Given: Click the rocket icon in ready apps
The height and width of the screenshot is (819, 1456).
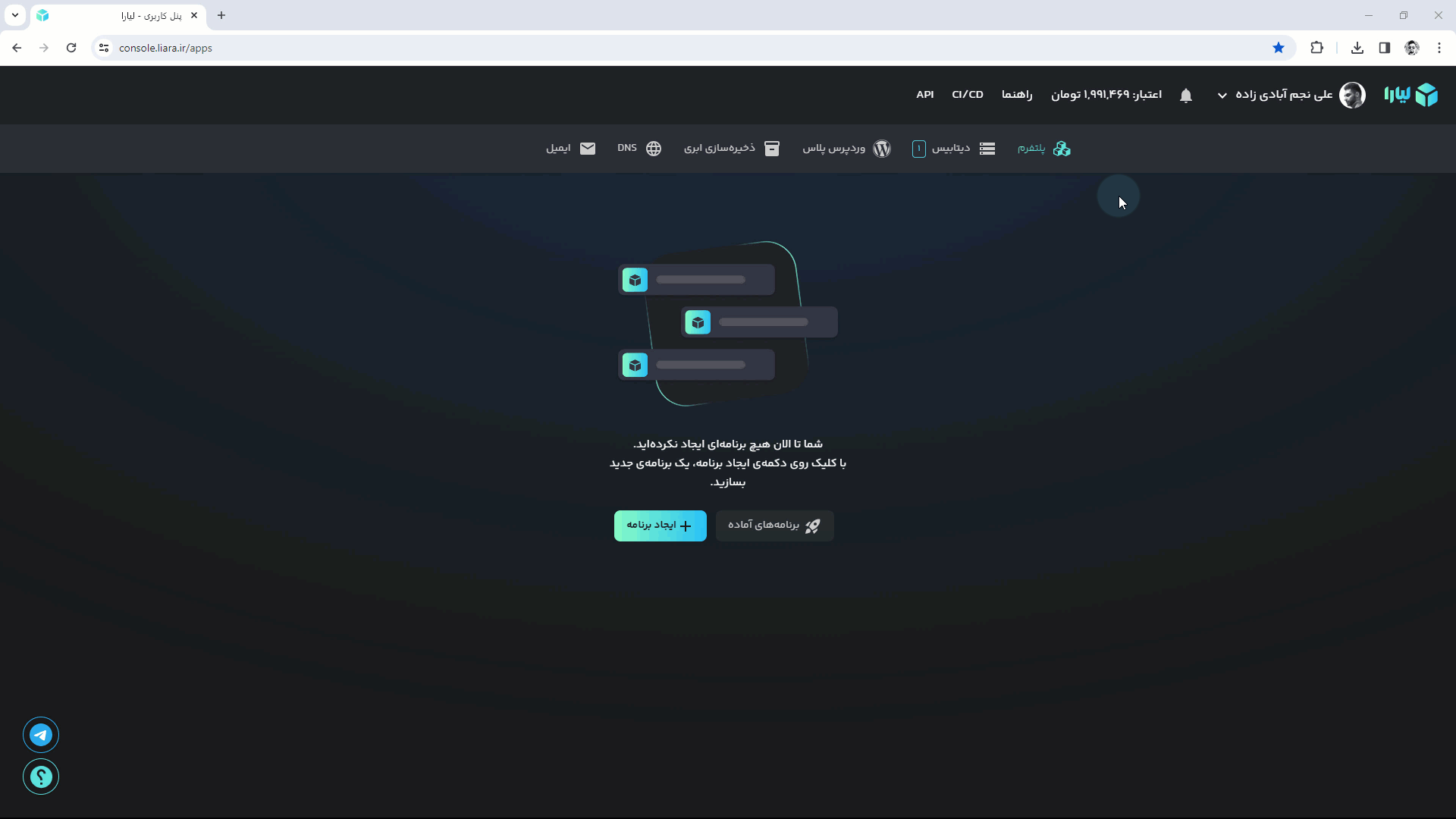Looking at the screenshot, I should pos(812,526).
